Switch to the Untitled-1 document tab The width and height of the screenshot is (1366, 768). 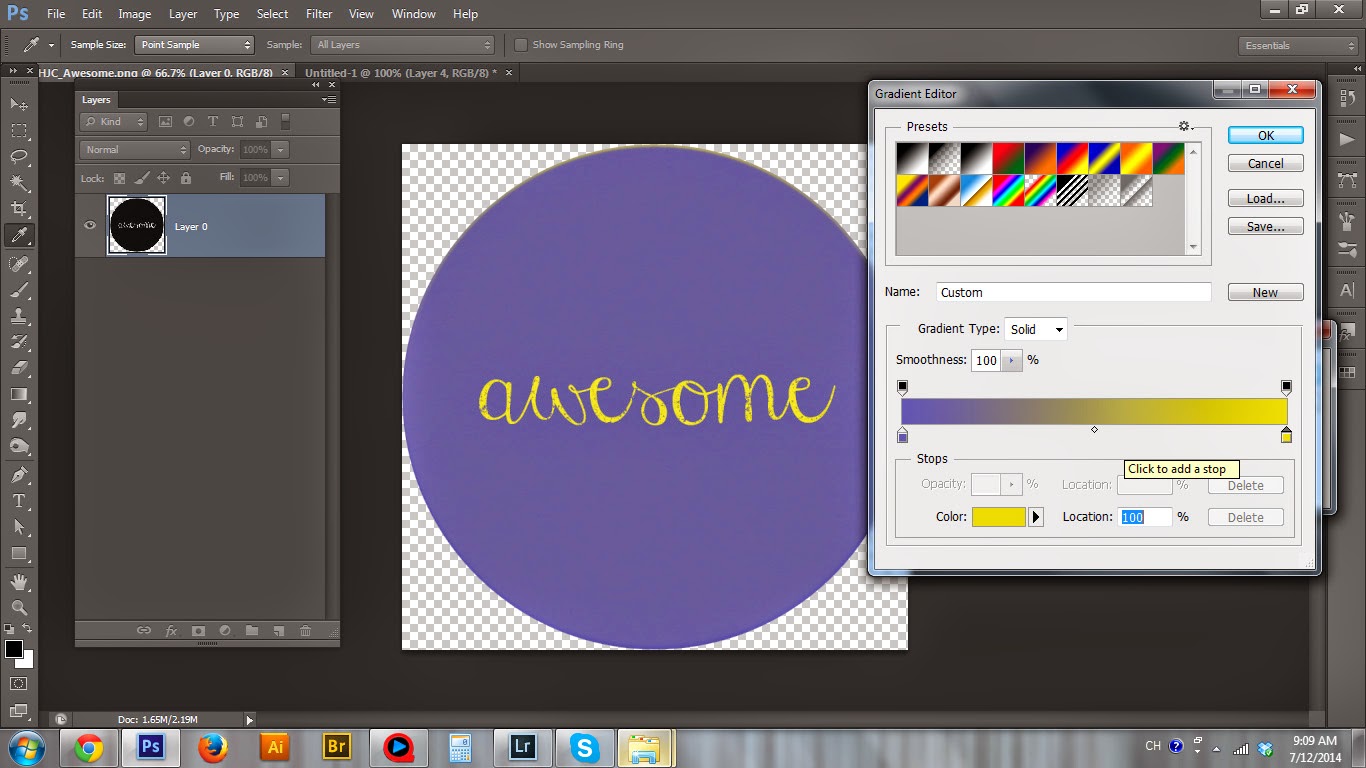click(x=398, y=73)
